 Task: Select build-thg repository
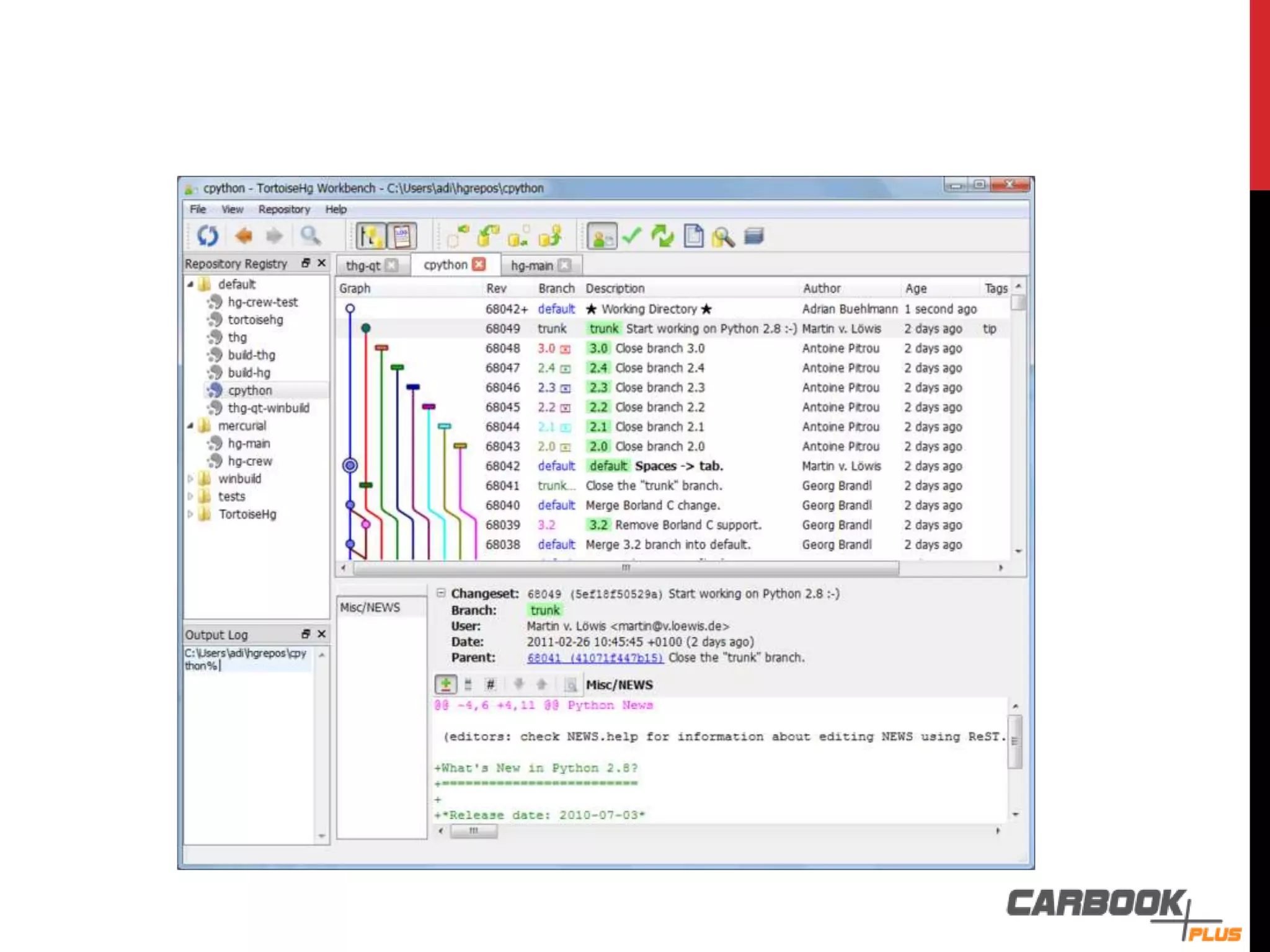pyautogui.click(x=251, y=355)
